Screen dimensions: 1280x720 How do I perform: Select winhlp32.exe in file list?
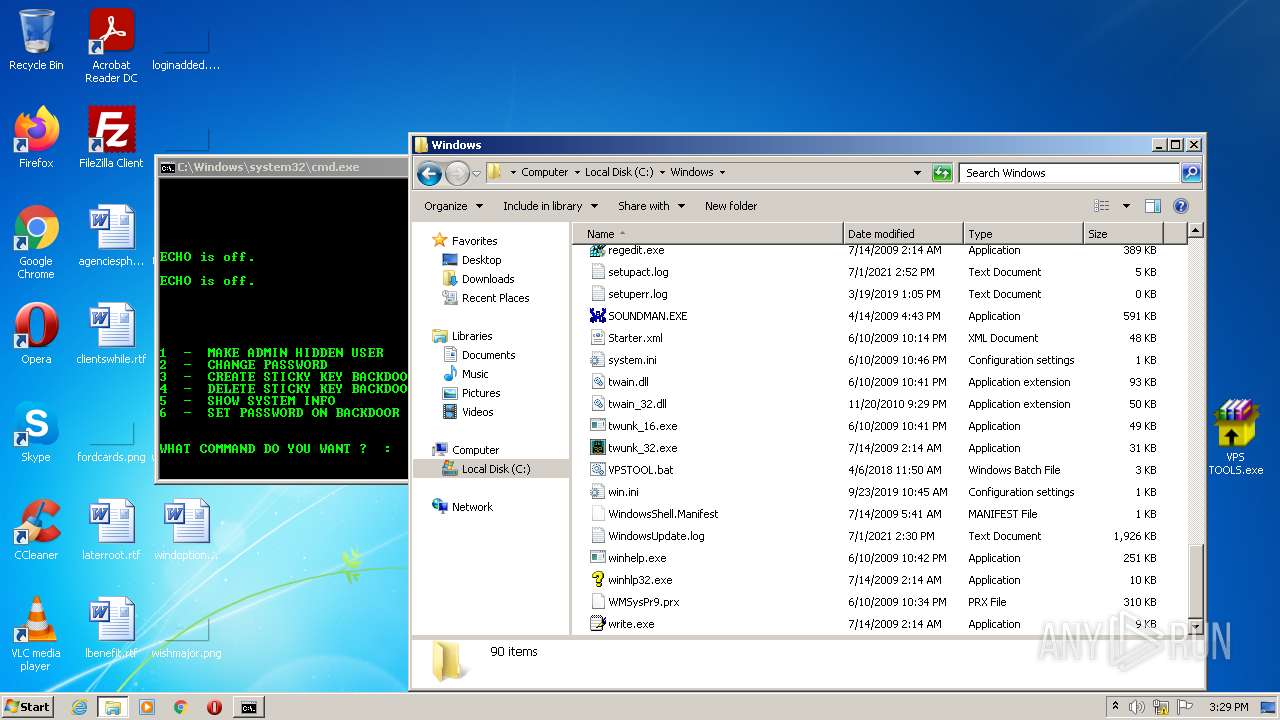click(640, 580)
